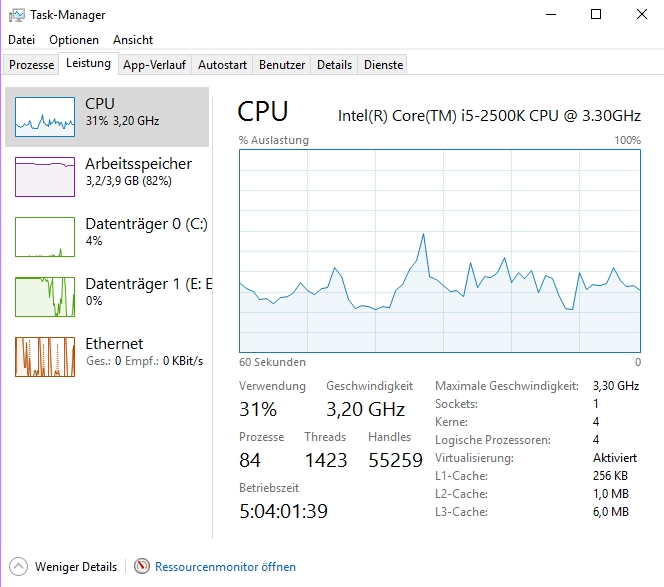Viewport: 664px width, 587px height.
Task: Click inside the CPU usage graph
Action: pos(440,250)
